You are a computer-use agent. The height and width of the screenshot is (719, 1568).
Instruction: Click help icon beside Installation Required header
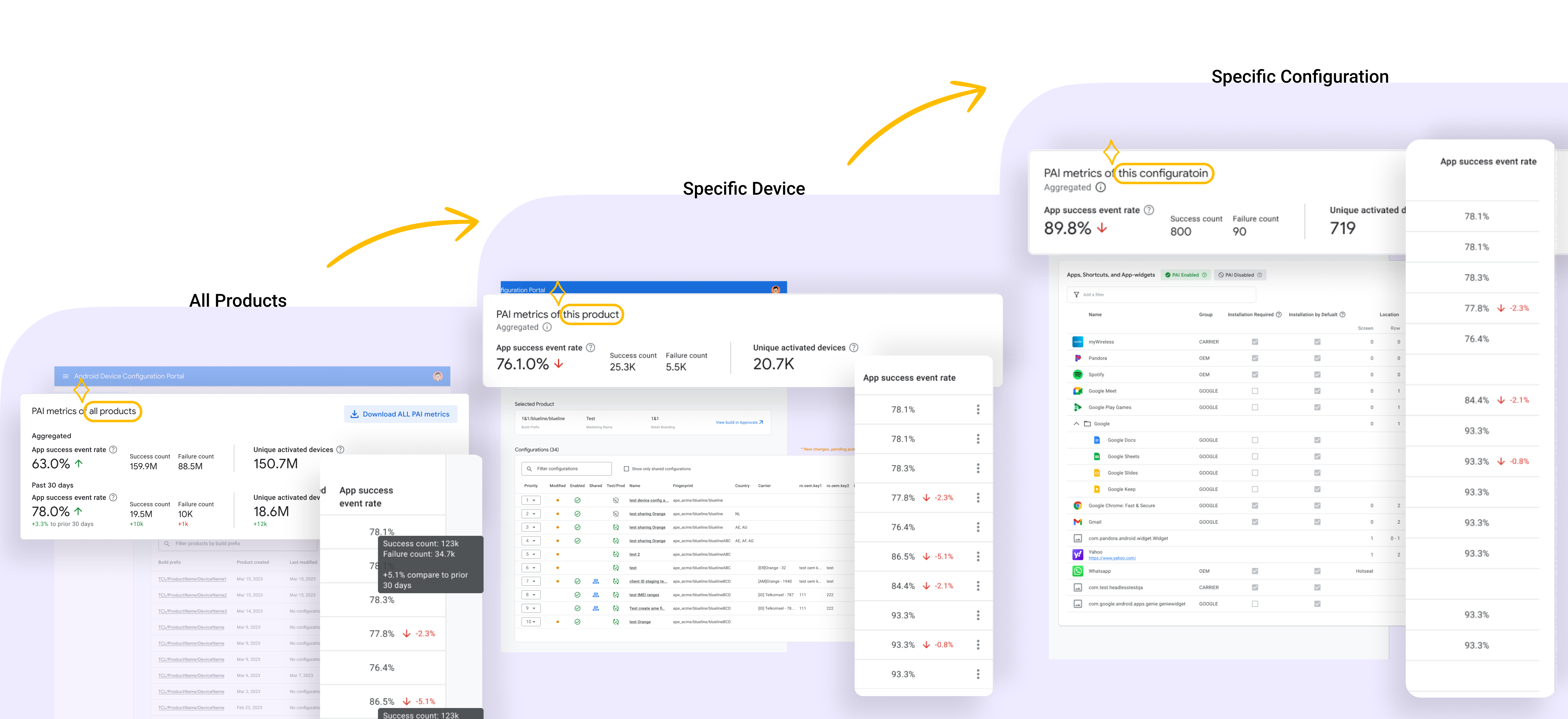1279,315
